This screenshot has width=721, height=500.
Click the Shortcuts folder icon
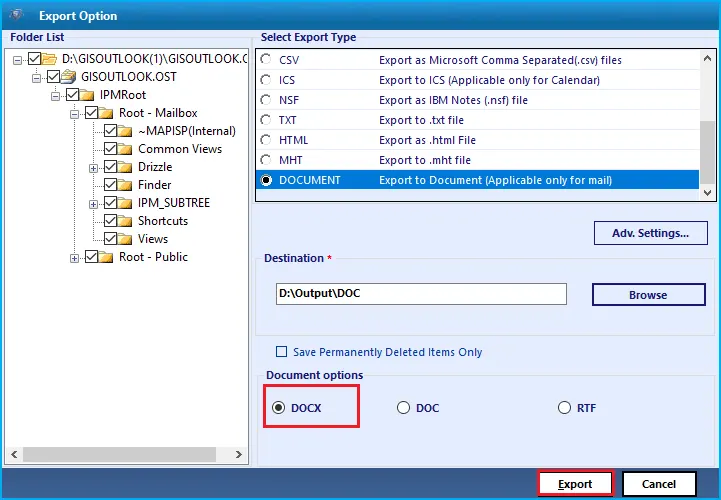125,221
